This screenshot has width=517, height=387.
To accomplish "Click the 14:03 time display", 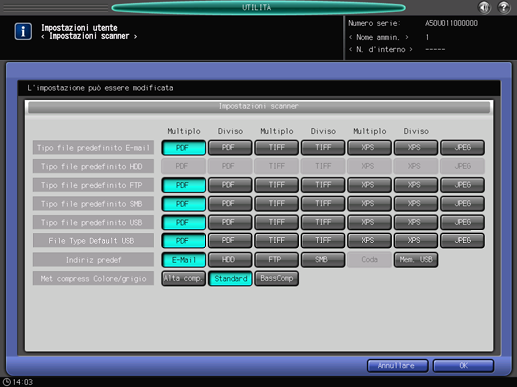I will 23,382.
